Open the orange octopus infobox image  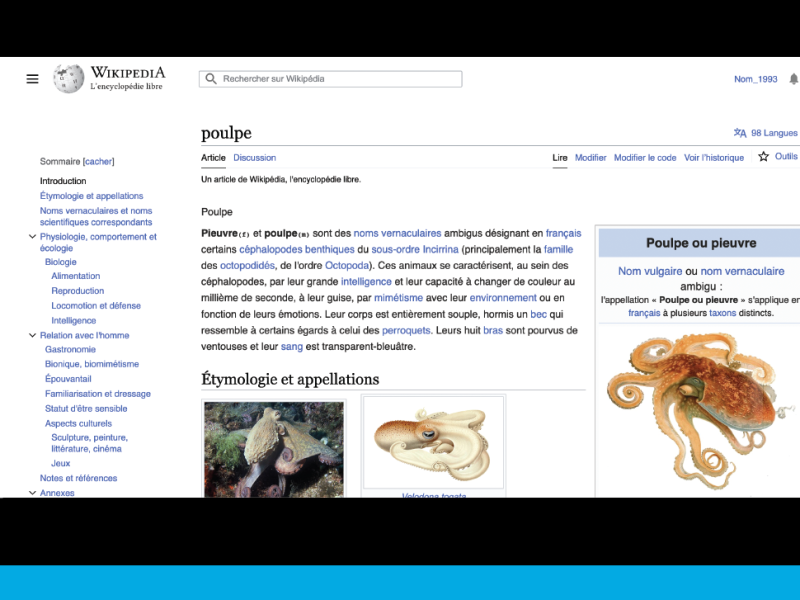[701, 411]
